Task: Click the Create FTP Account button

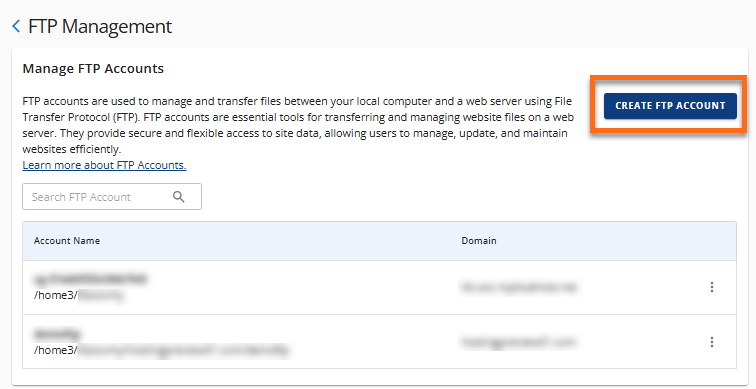Action: (670, 106)
